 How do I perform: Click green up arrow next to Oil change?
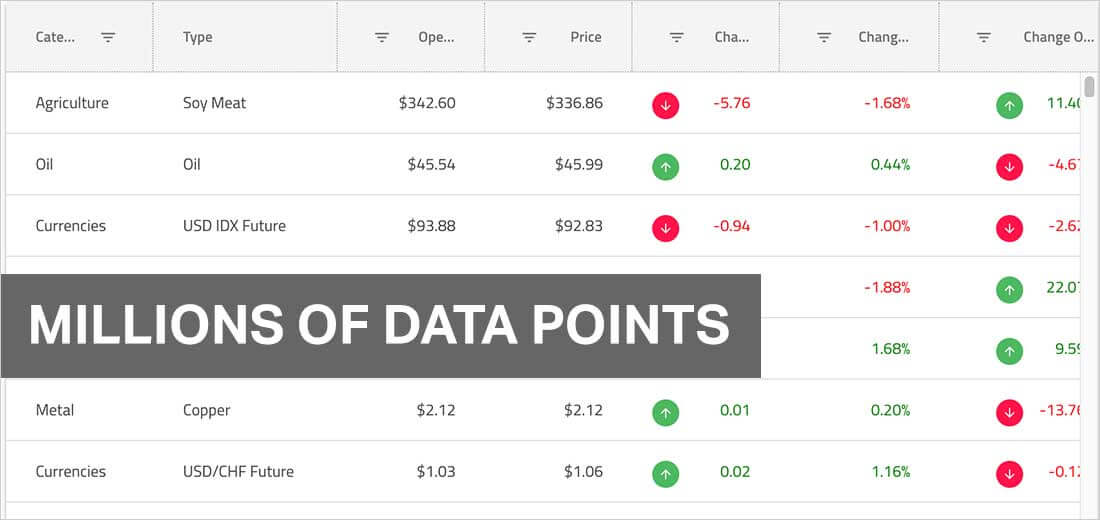pyautogui.click(x=665, y=166)
